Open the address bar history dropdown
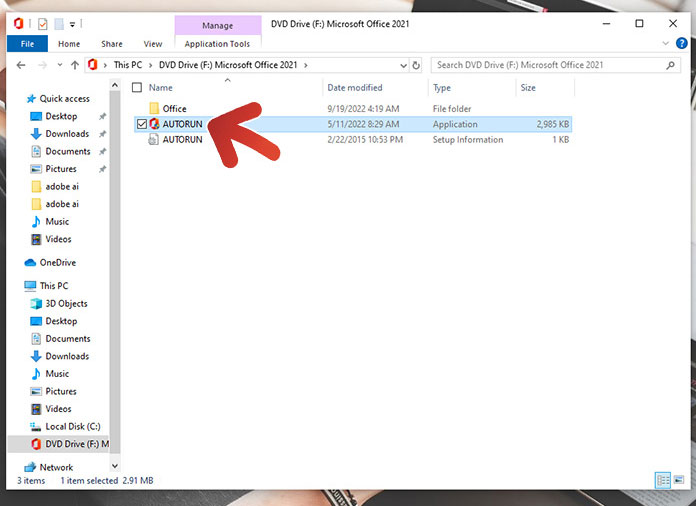This screenshot has height=506, width=696. coord(403,65)
